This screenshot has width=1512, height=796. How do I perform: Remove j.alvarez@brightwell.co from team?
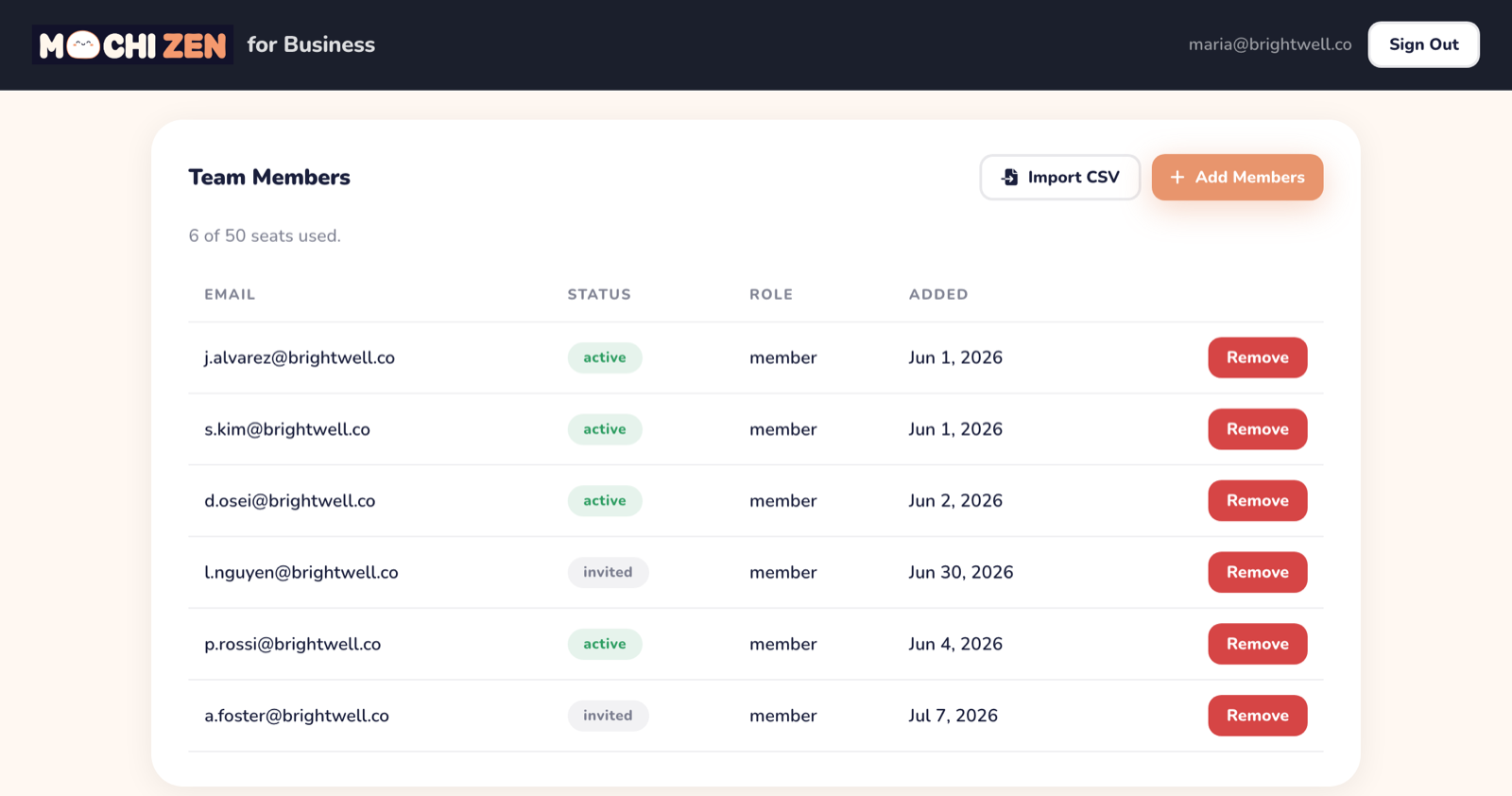[1257, 357]
